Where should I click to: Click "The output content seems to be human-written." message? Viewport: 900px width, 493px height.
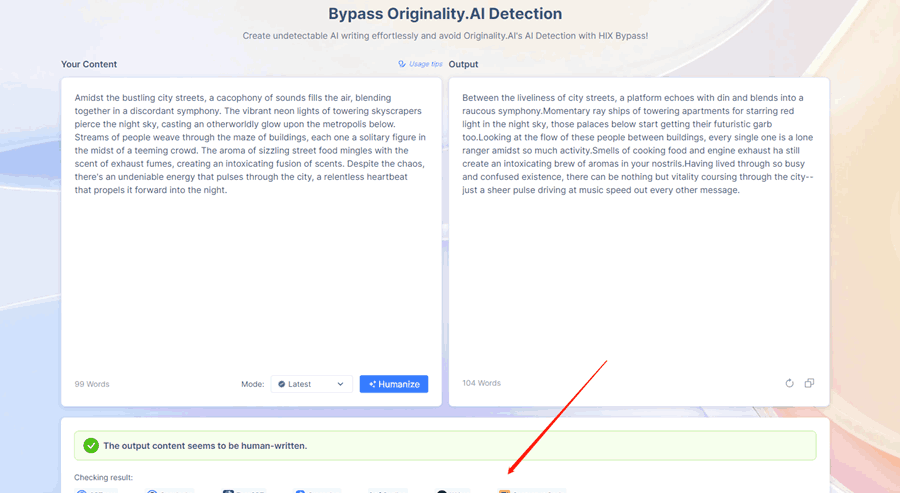pyautogui.click(x=205, y=445)
